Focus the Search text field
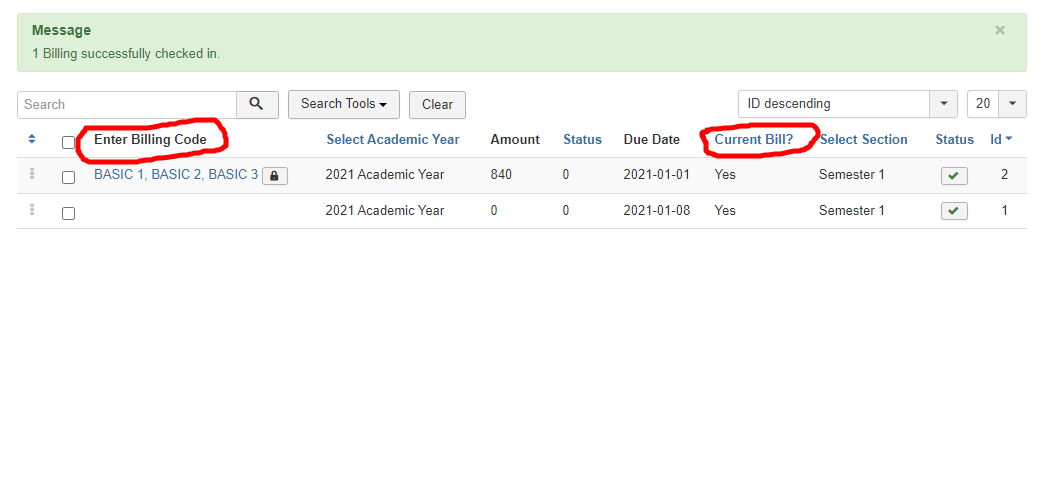Screen dimensions: 1042x484 pyautogui.click(x=127, y=104)
